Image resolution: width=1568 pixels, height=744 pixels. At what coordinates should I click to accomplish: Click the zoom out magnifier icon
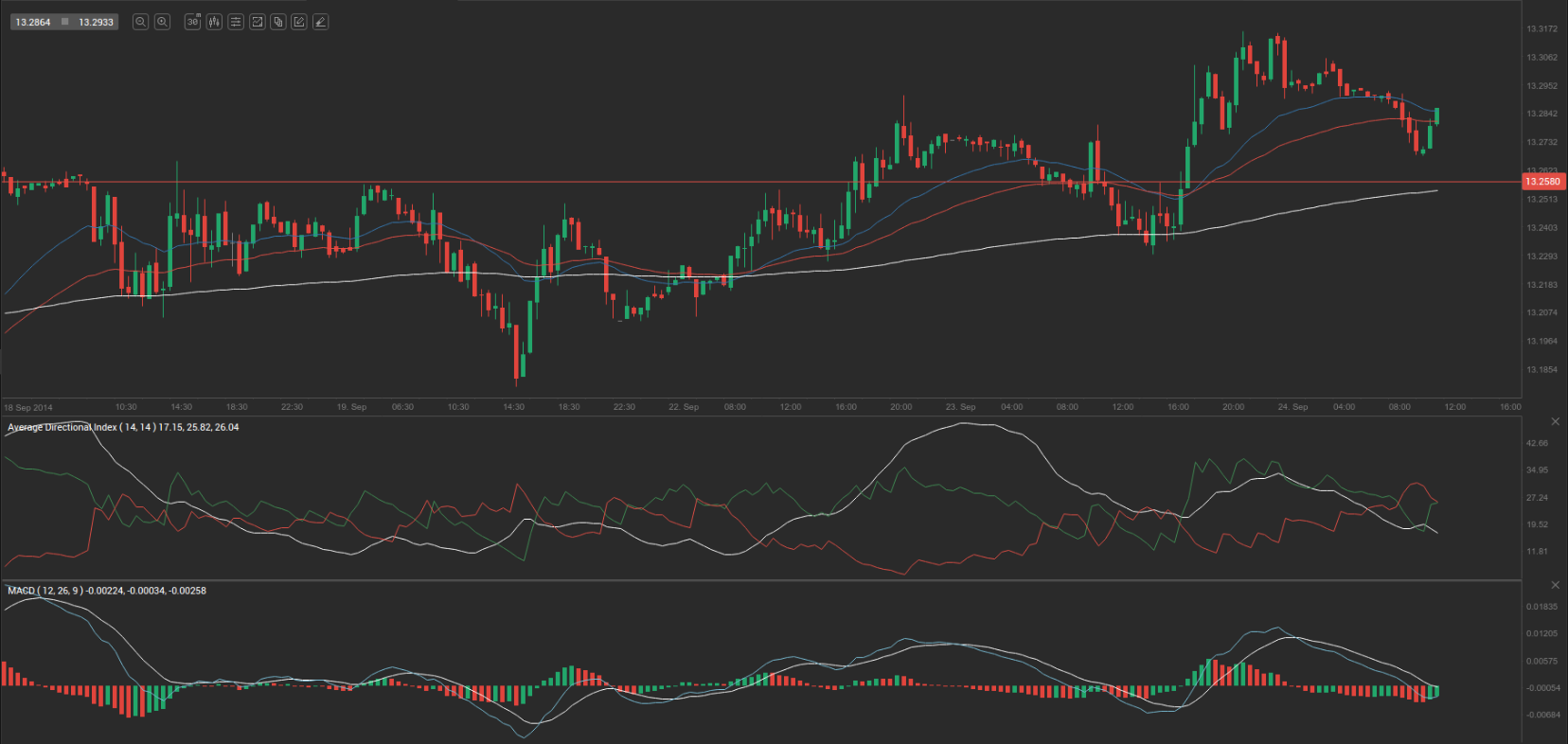tap(140, 22)
